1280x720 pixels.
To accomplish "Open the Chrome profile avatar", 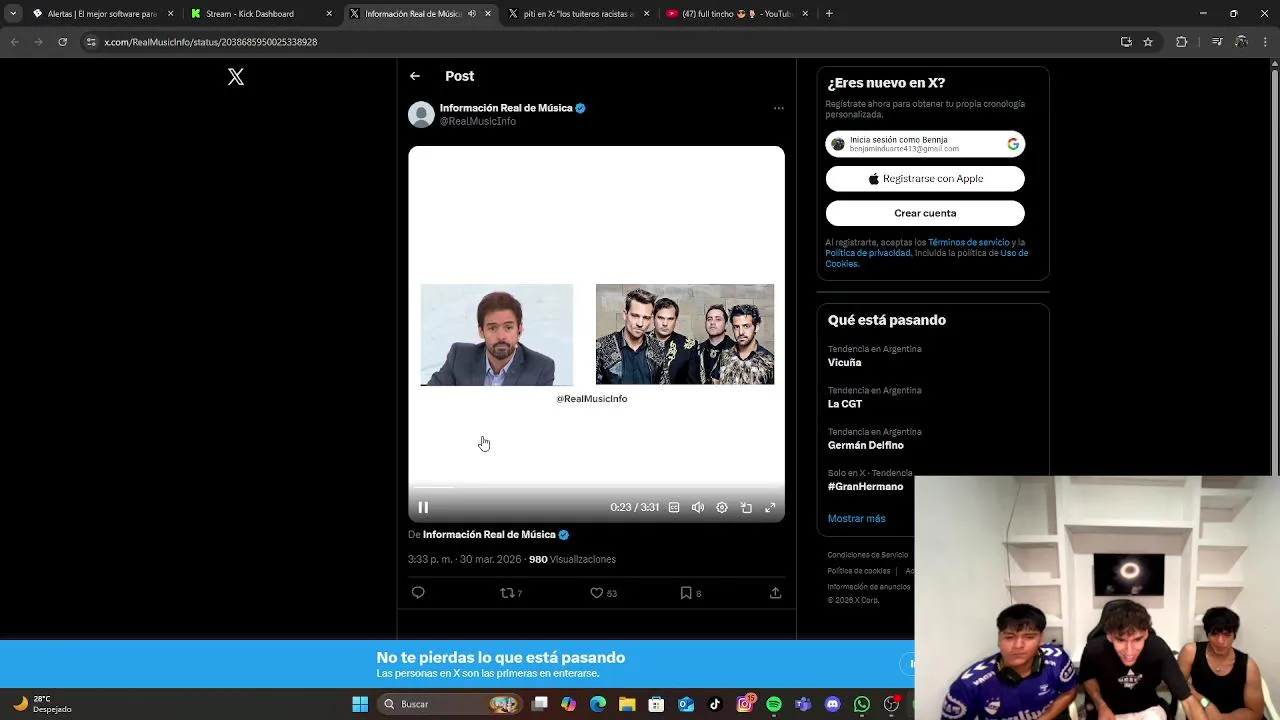I will coord(1241,42).
